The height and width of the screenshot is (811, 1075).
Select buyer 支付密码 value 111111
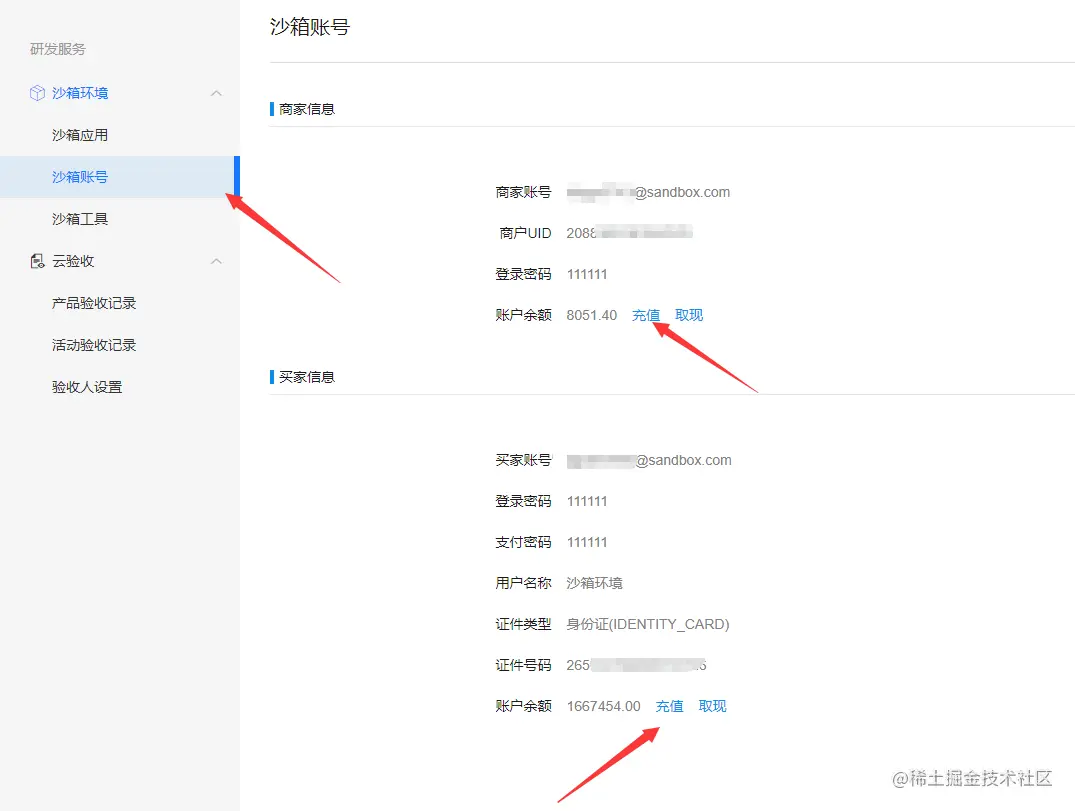[x=587, y=542]
